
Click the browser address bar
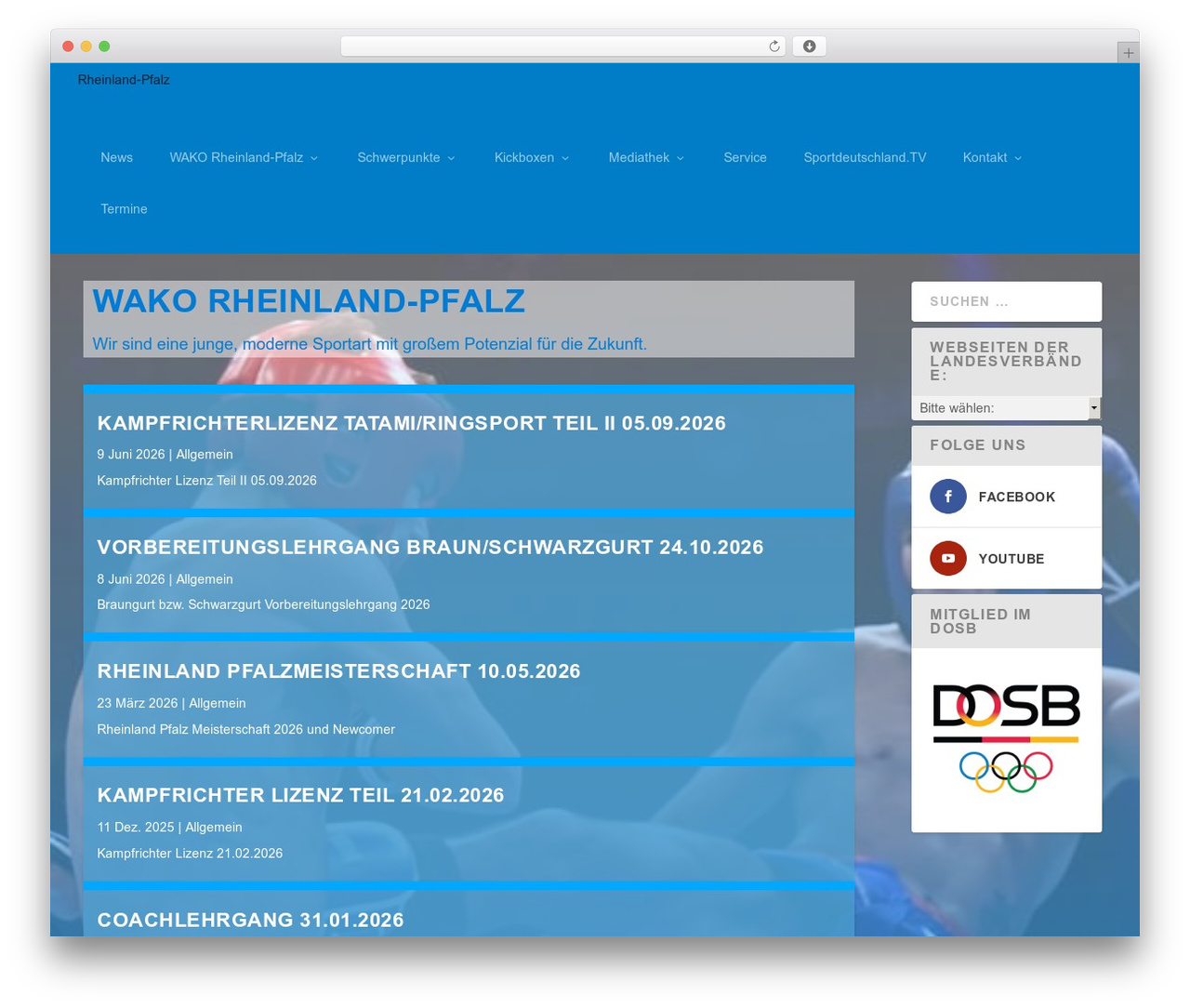[563, 46]
